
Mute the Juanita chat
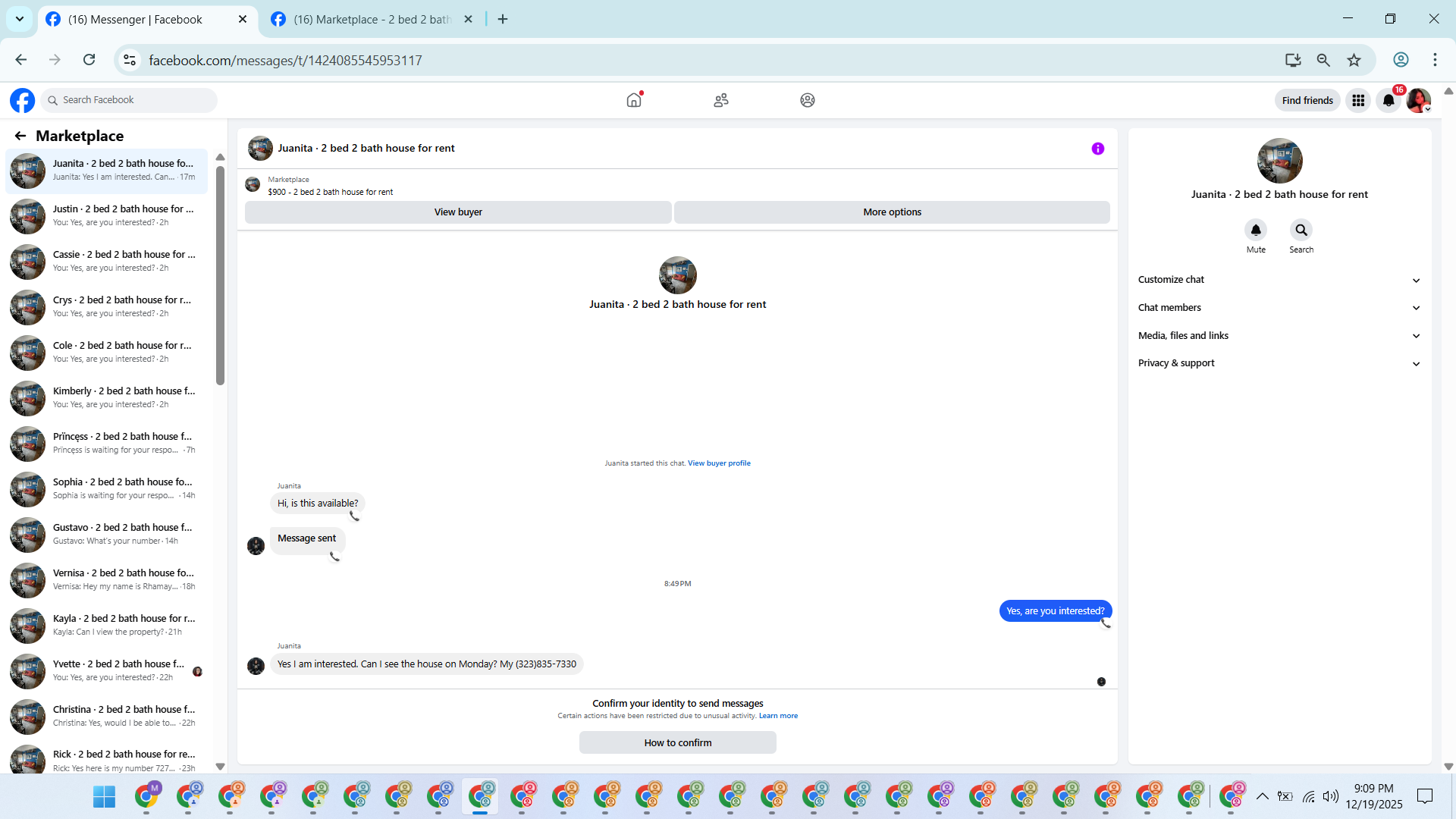click(x=1256, y=230)
